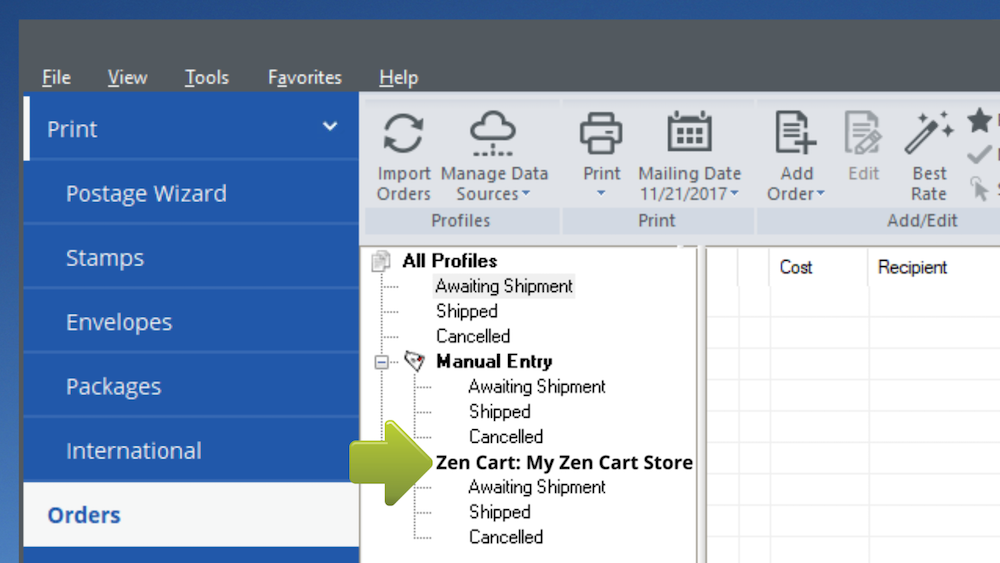Click the star icon in Add/Edit group
Viewport: 1000px width, 563px height.
pyautogui.click(x=979, y=121)
